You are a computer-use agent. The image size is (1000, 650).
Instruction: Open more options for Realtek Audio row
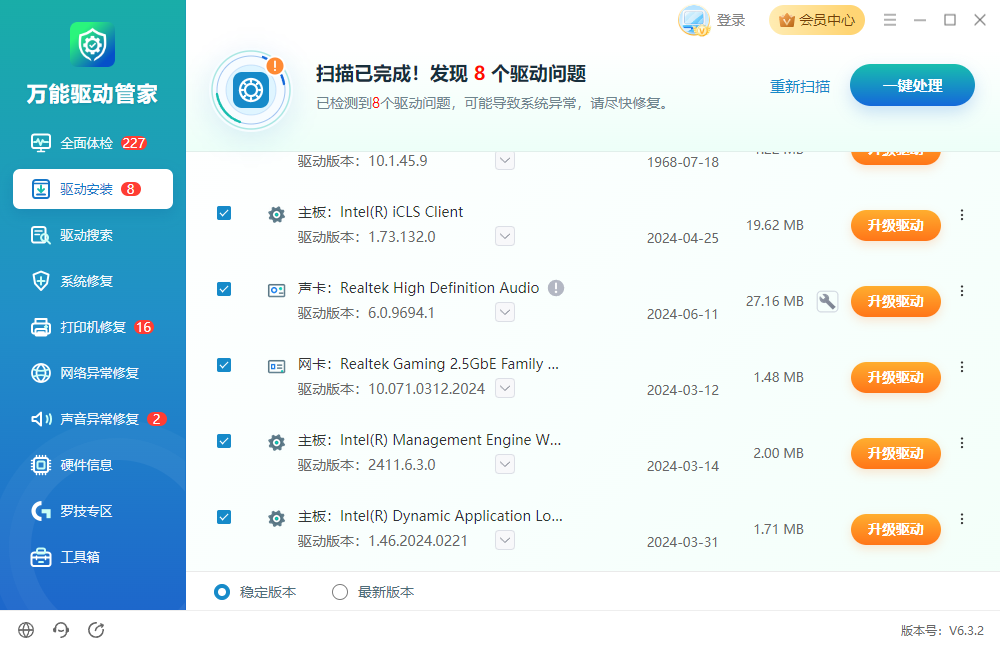coord(962,291)
